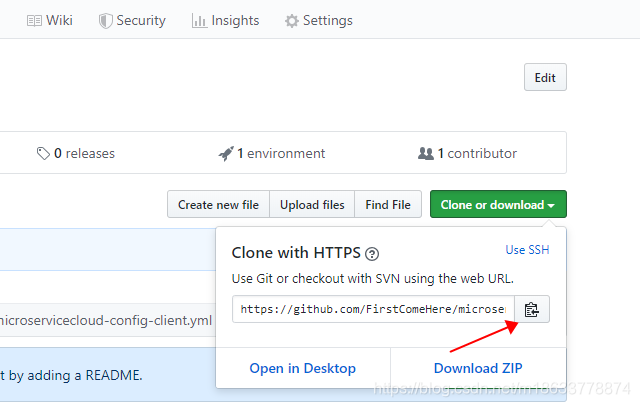Open the Wiki tab
Image resolution: width=640 pixels, height=407 pixels.
tap(50, 20)
